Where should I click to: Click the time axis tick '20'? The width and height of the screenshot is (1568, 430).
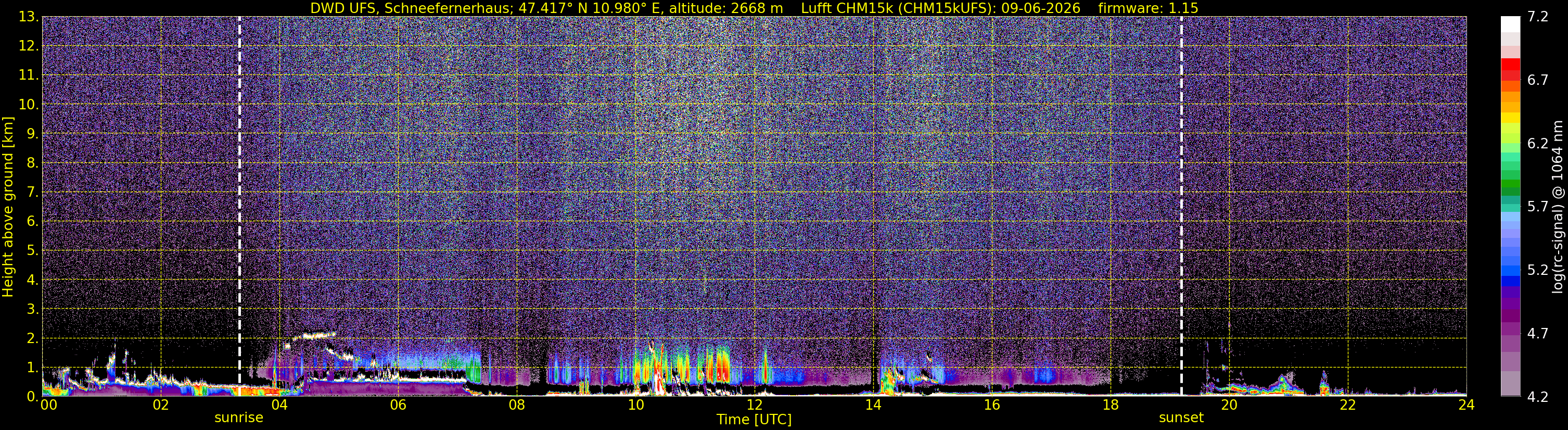point(1229,406)
